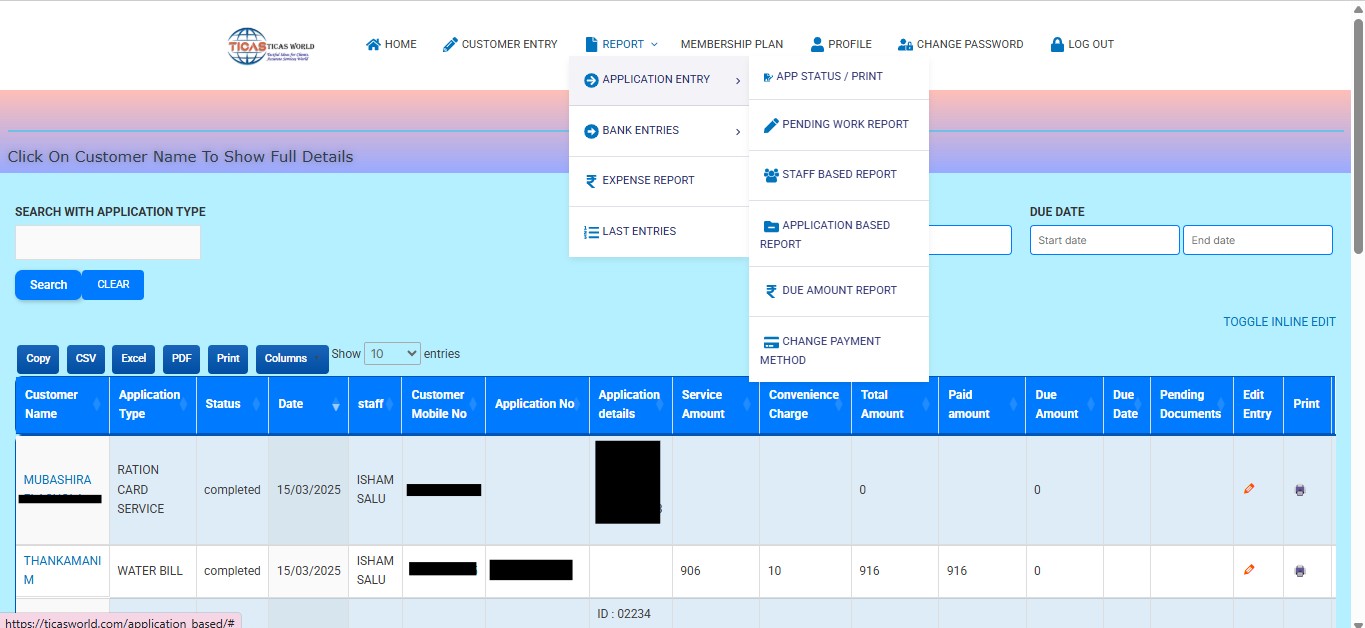
Task: Click the print icon for THANKAMANI M row
Action: pyautogui.click(x=1300, y=571)
